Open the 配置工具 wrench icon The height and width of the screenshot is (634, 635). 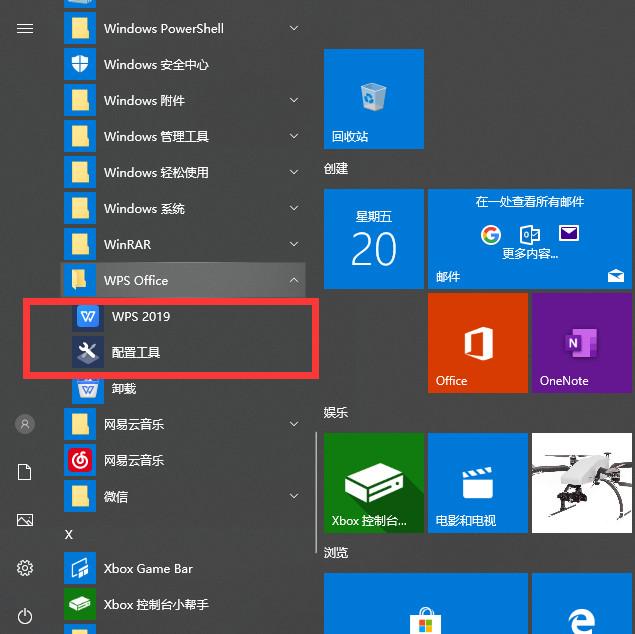point(88,352)
